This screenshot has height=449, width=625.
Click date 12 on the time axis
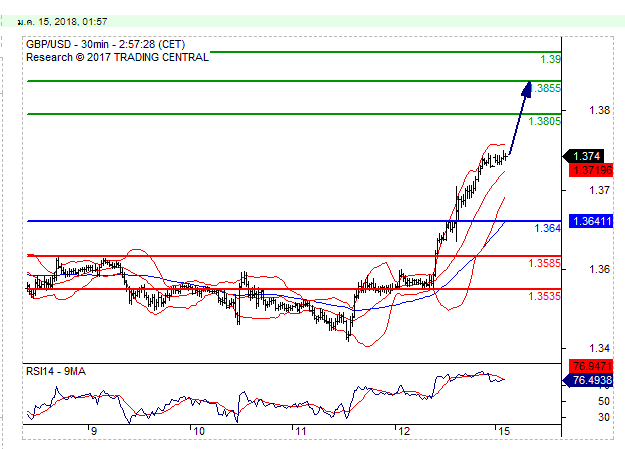(402, 431)
